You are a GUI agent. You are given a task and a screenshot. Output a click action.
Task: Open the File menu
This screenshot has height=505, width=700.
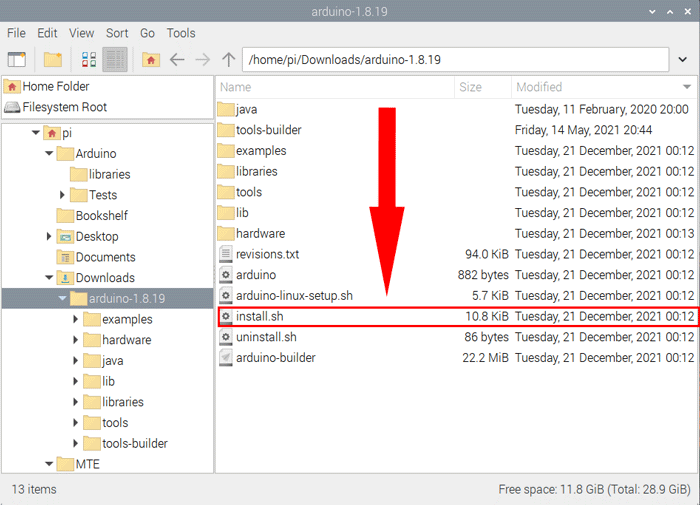click(17, 33)
